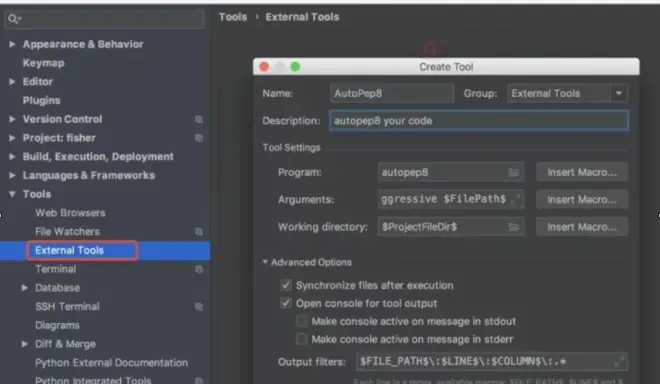Viewport: 660px width, 384px height.
Task: Click Insert Macro button for Arguments
Action: pyautogui.click(x=582, y=199)
